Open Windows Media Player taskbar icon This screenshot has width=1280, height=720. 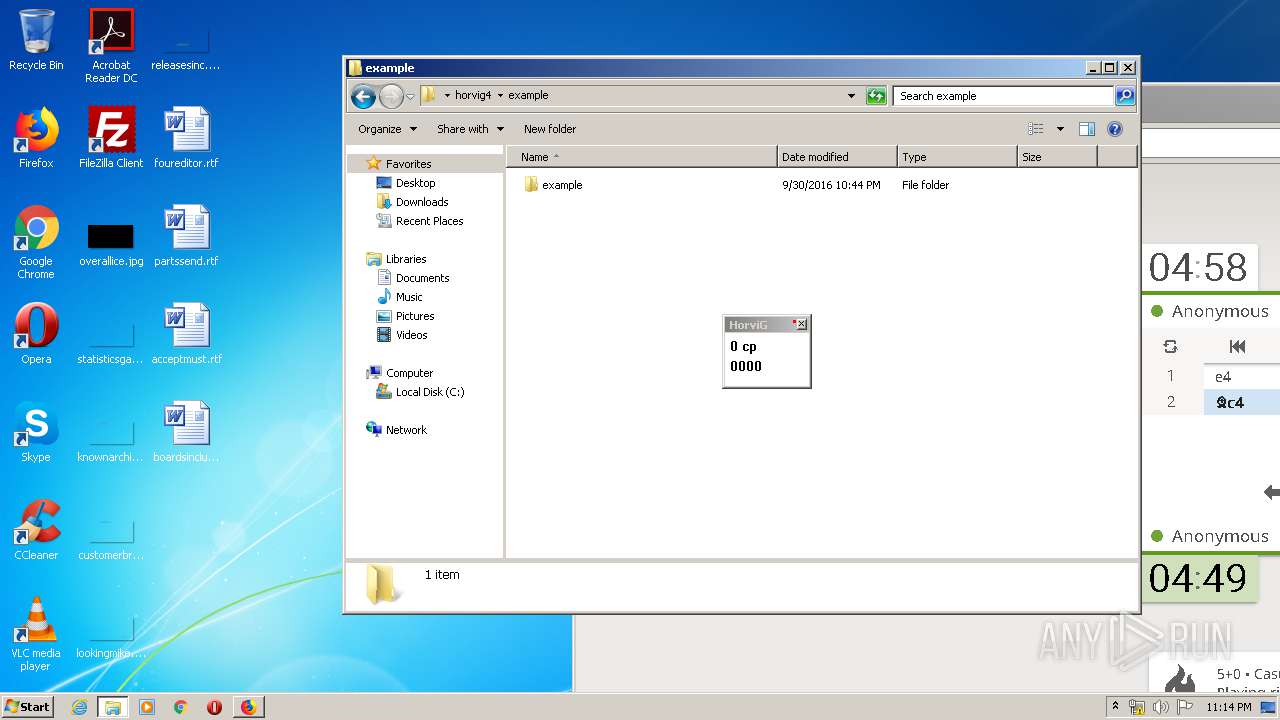coord(147,707)
